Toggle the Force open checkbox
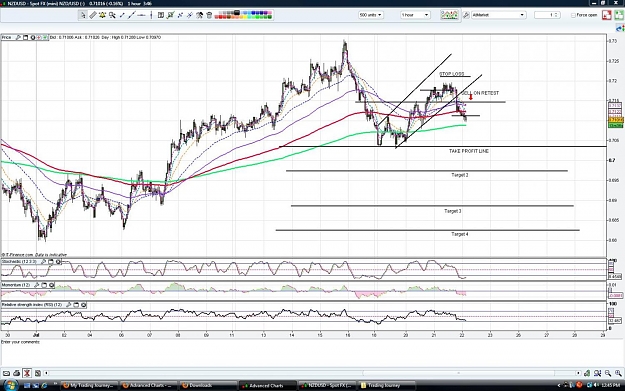625x391 pixels. [x=573, y=15]
